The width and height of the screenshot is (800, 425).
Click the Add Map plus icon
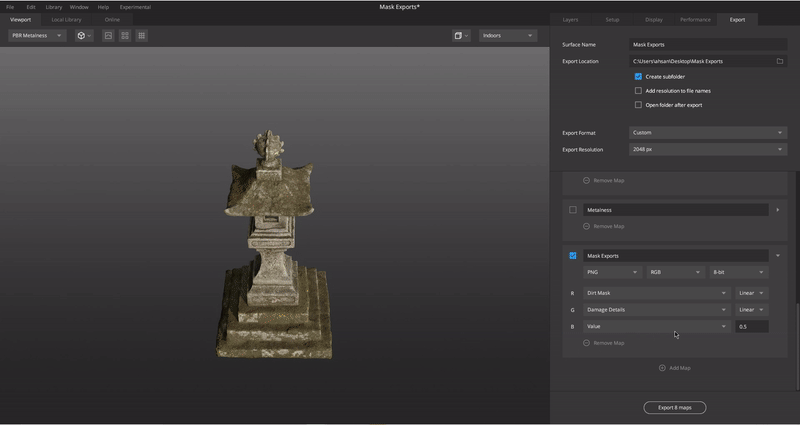662,368
